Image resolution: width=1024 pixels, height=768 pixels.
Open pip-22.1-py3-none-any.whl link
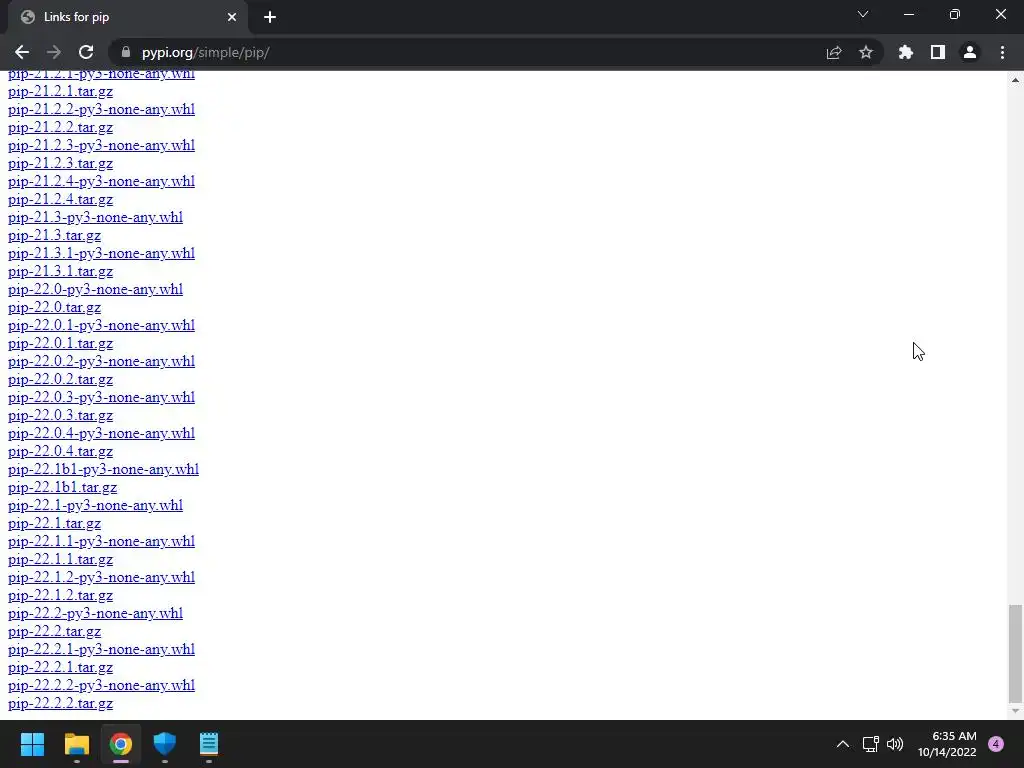[x=95, y=505]
